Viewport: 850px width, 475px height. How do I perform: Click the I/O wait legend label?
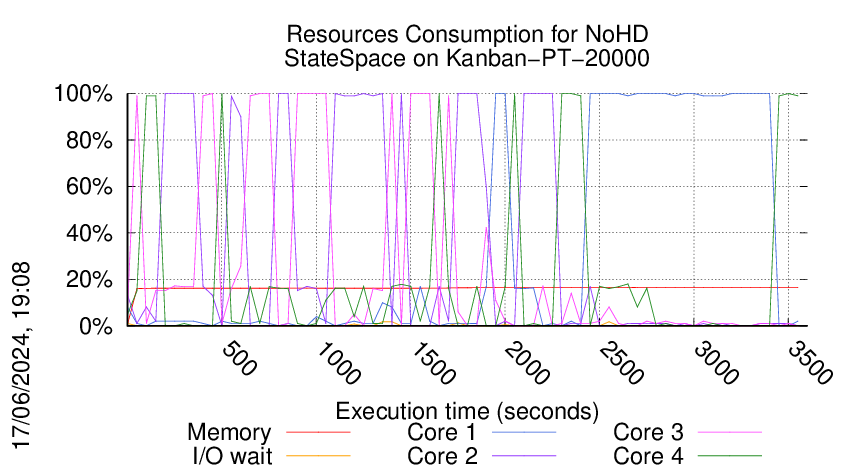click(232, 456)
